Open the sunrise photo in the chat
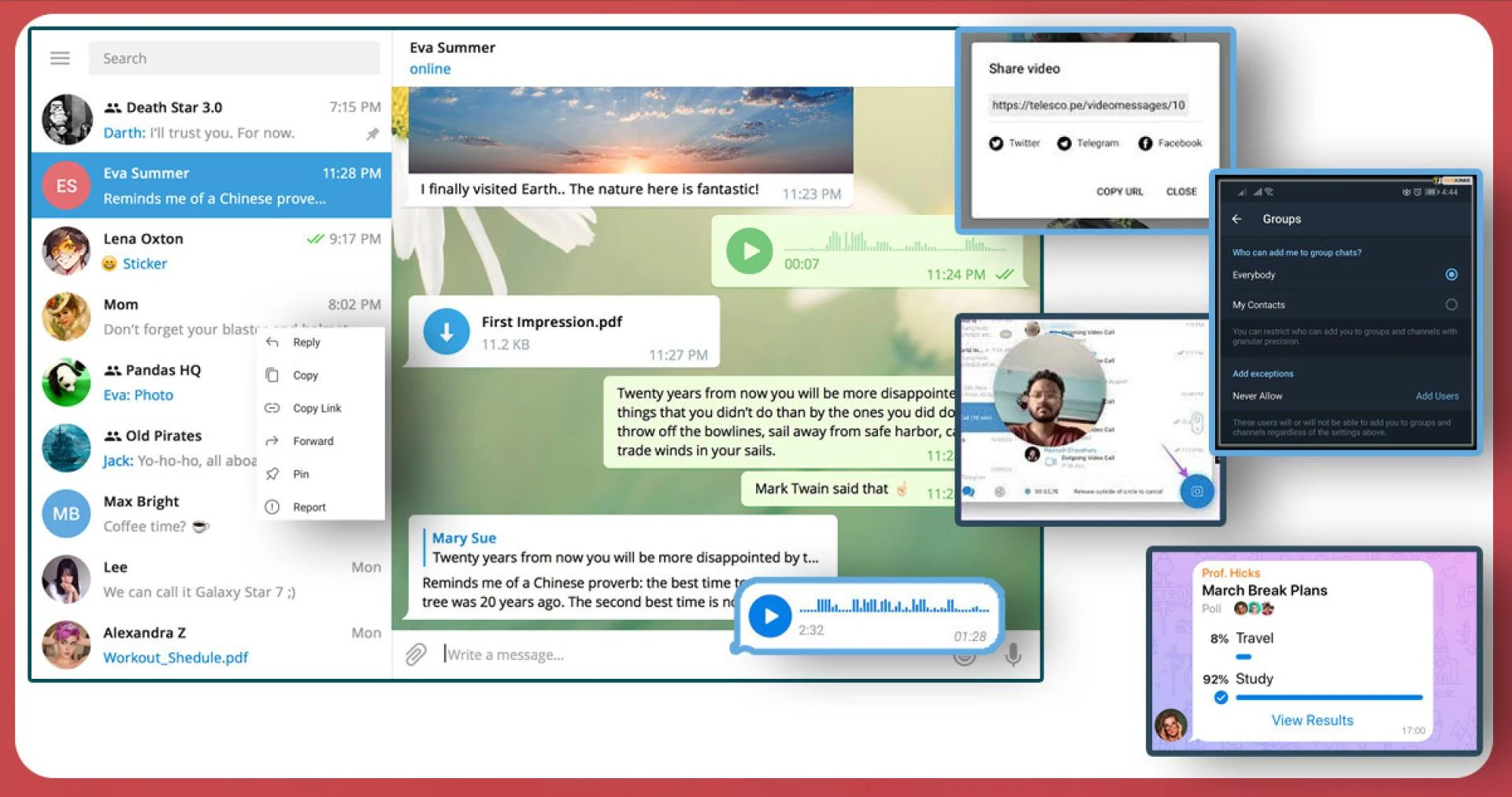 click(x=631, y=130)
